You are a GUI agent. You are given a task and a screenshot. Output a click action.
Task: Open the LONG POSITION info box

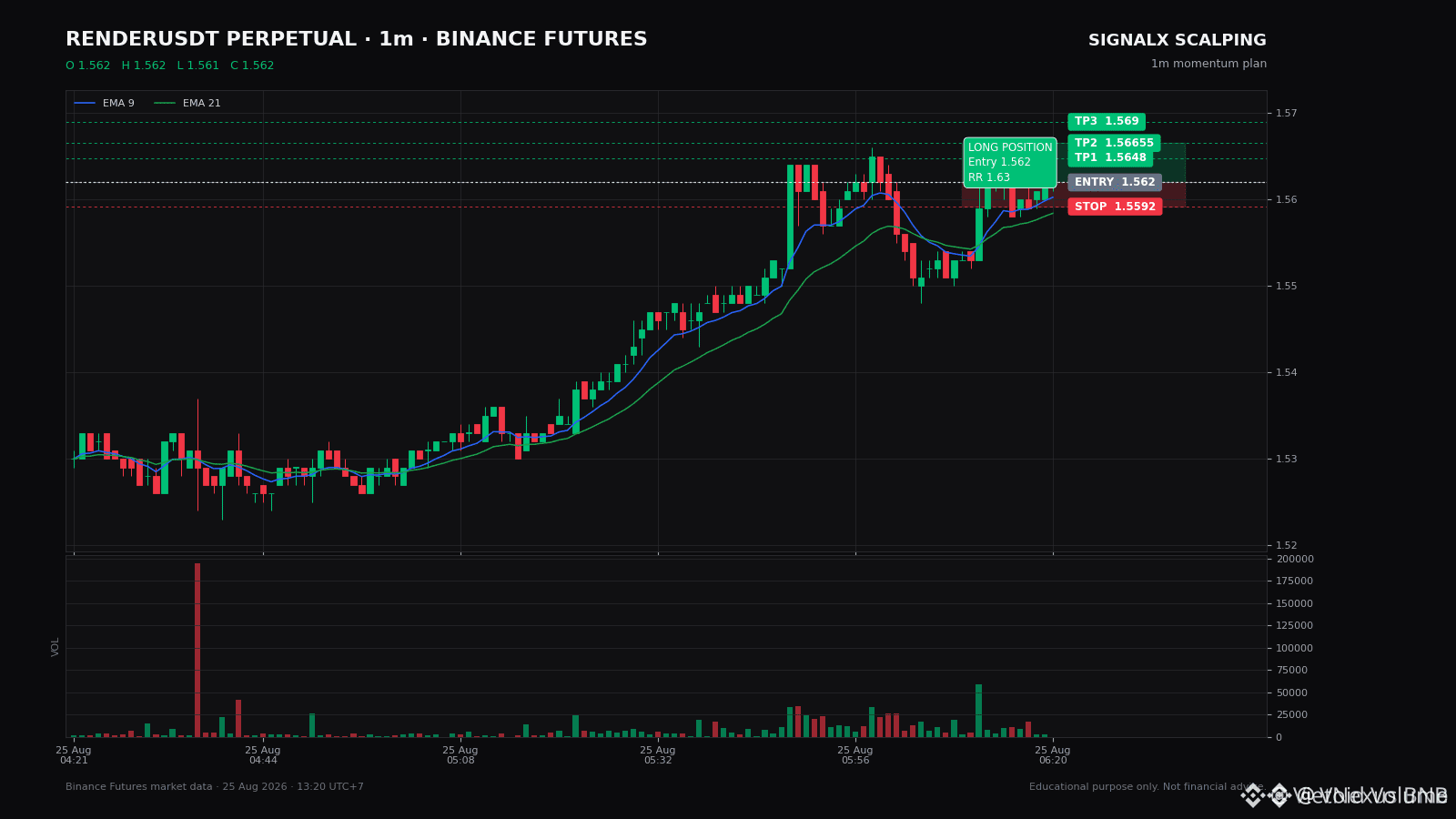1010,162
